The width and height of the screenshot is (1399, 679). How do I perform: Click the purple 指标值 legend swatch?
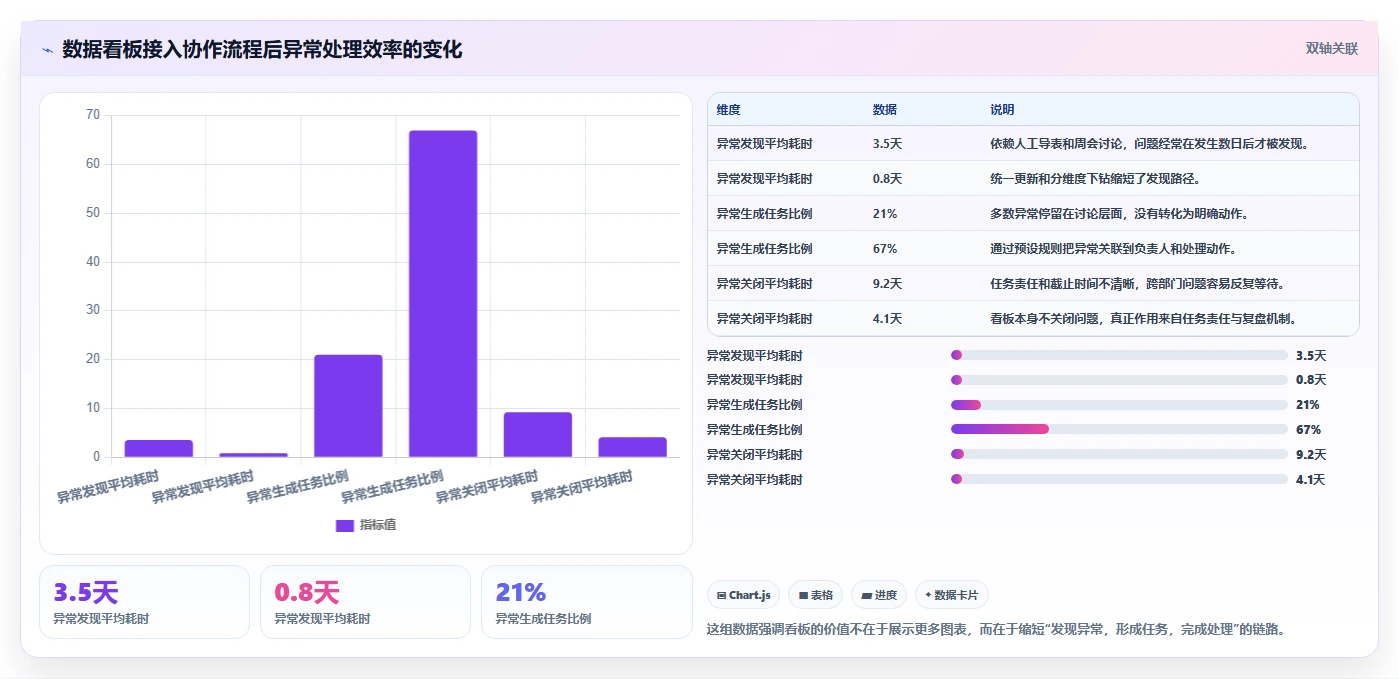[344, 525]
